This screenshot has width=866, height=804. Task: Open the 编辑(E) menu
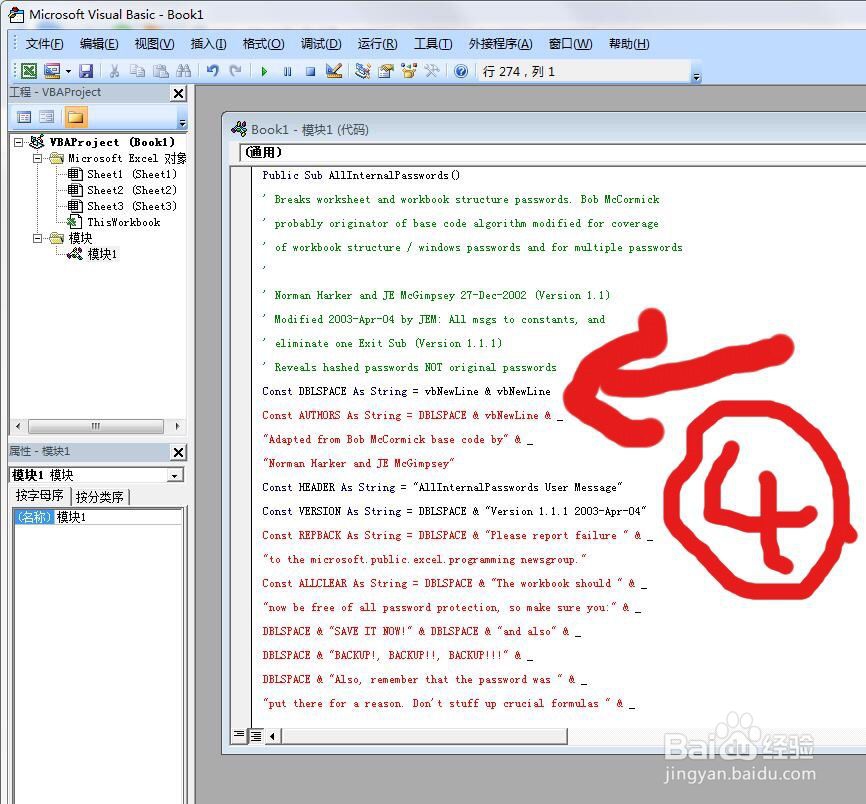(99, 44)
